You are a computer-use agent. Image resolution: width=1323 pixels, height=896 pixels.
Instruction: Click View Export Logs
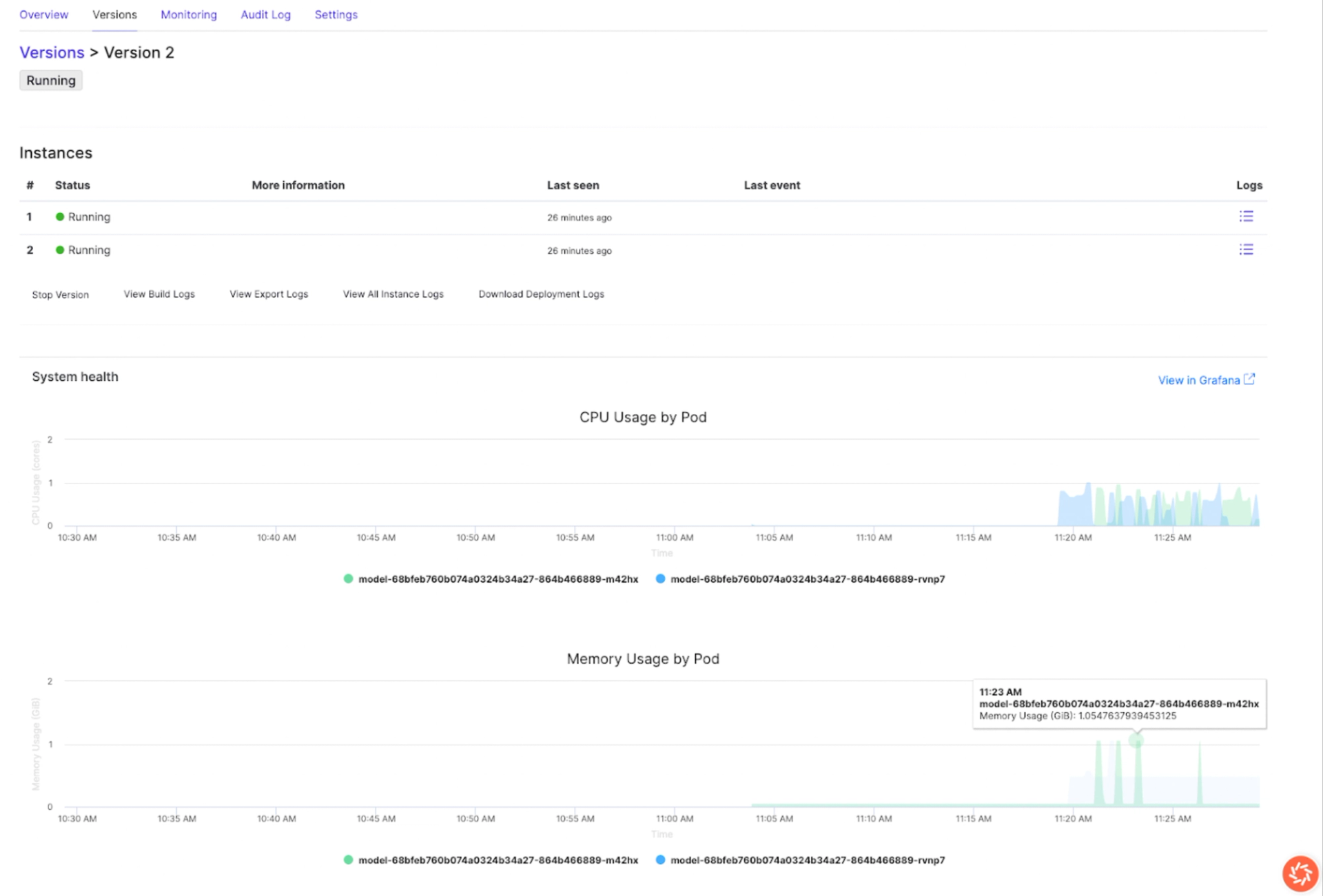(269, 294)
